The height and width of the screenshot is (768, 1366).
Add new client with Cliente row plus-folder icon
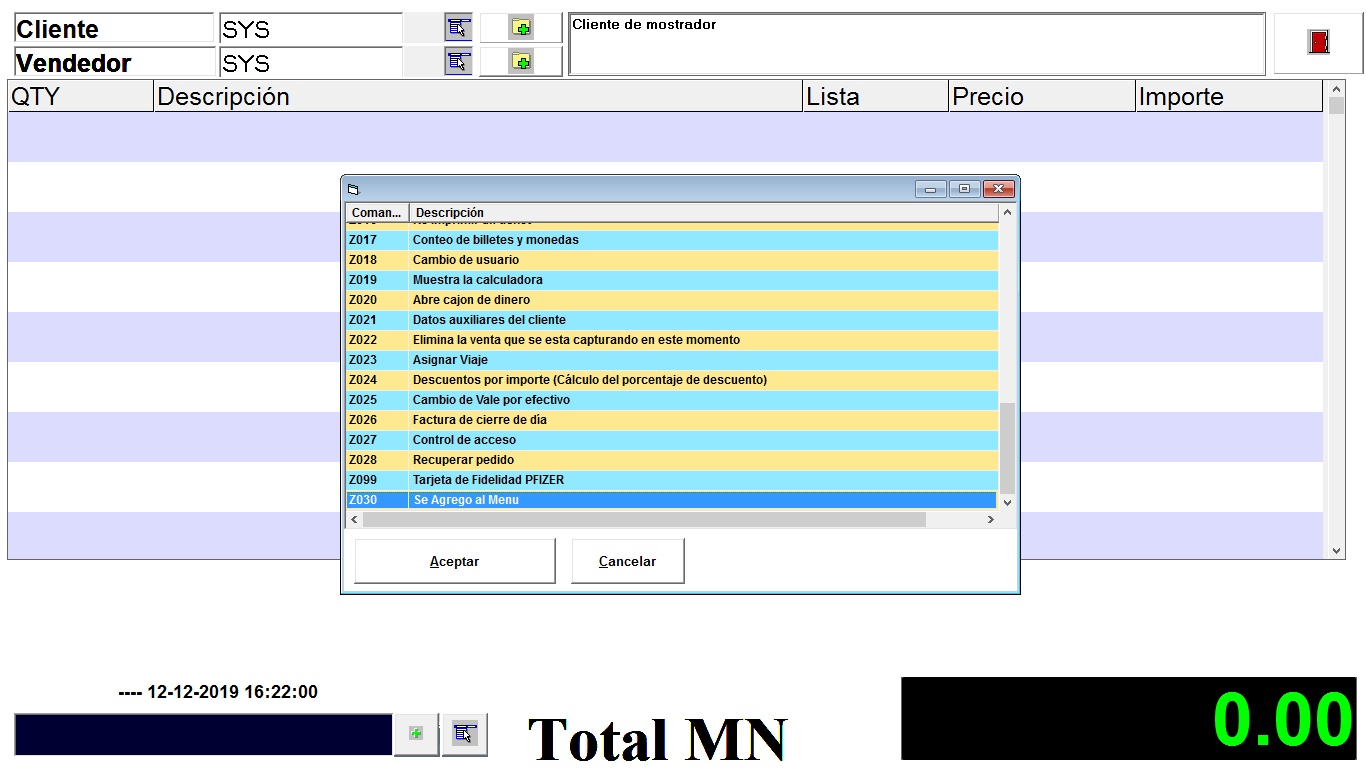(x=521, y=28)
